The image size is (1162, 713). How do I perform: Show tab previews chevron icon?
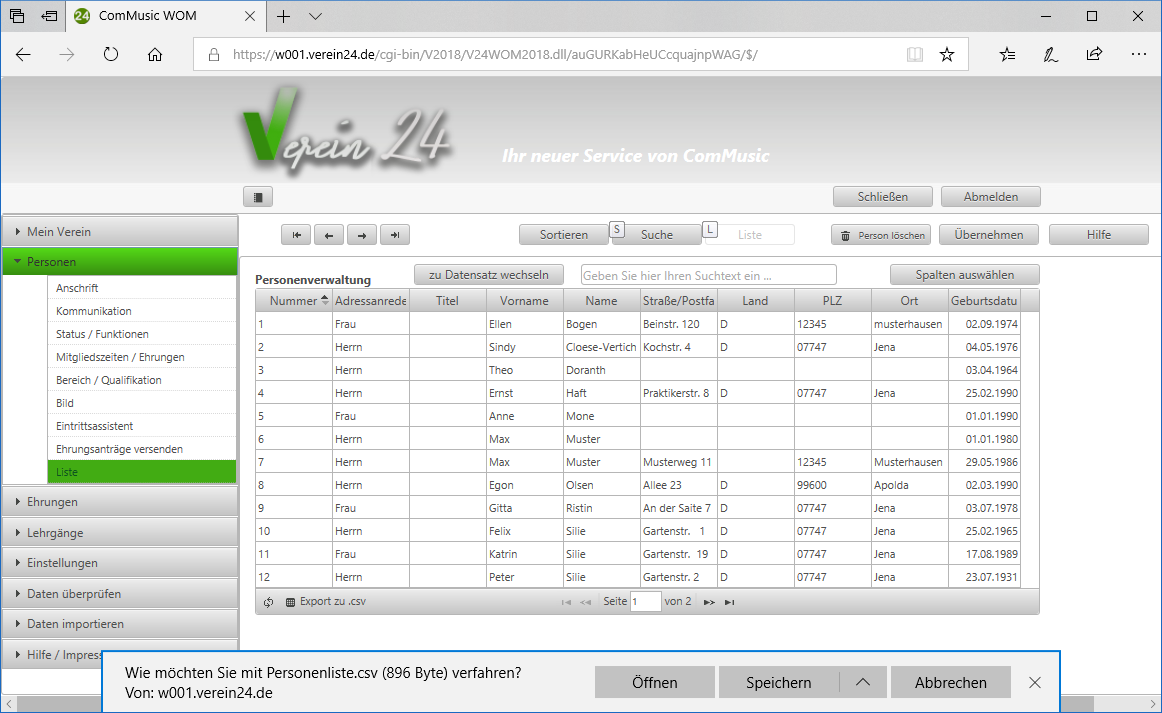(x=315, y=16)
